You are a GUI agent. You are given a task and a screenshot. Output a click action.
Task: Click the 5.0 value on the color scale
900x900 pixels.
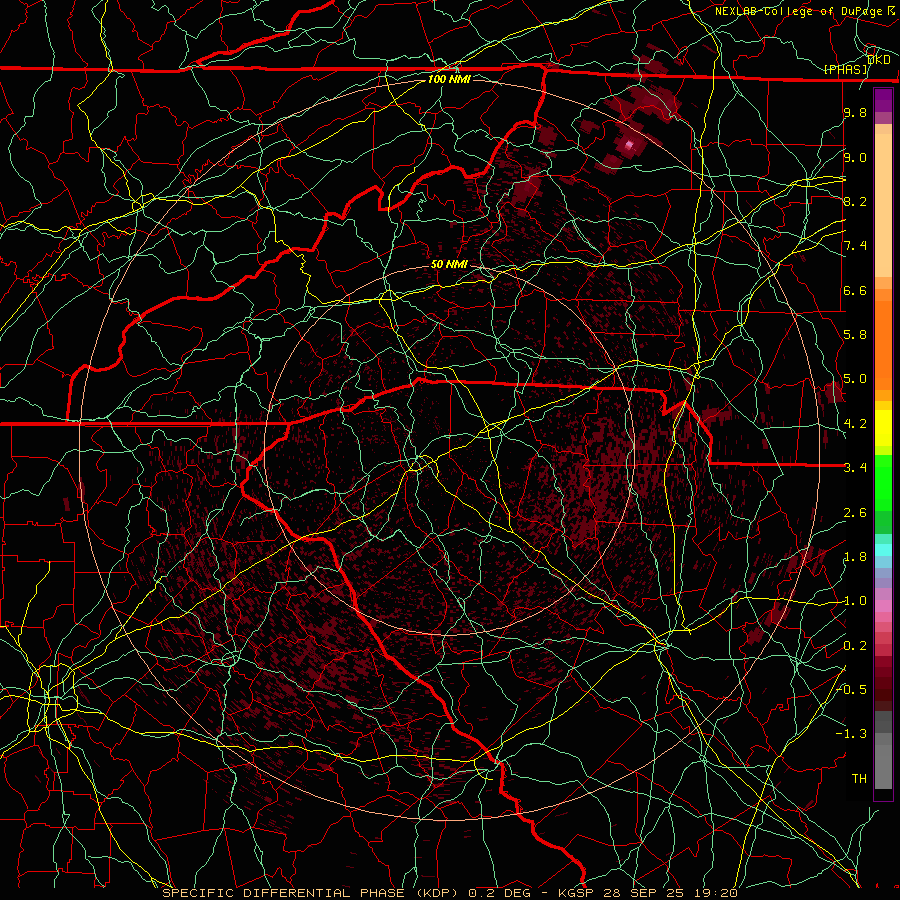(855, 379)
